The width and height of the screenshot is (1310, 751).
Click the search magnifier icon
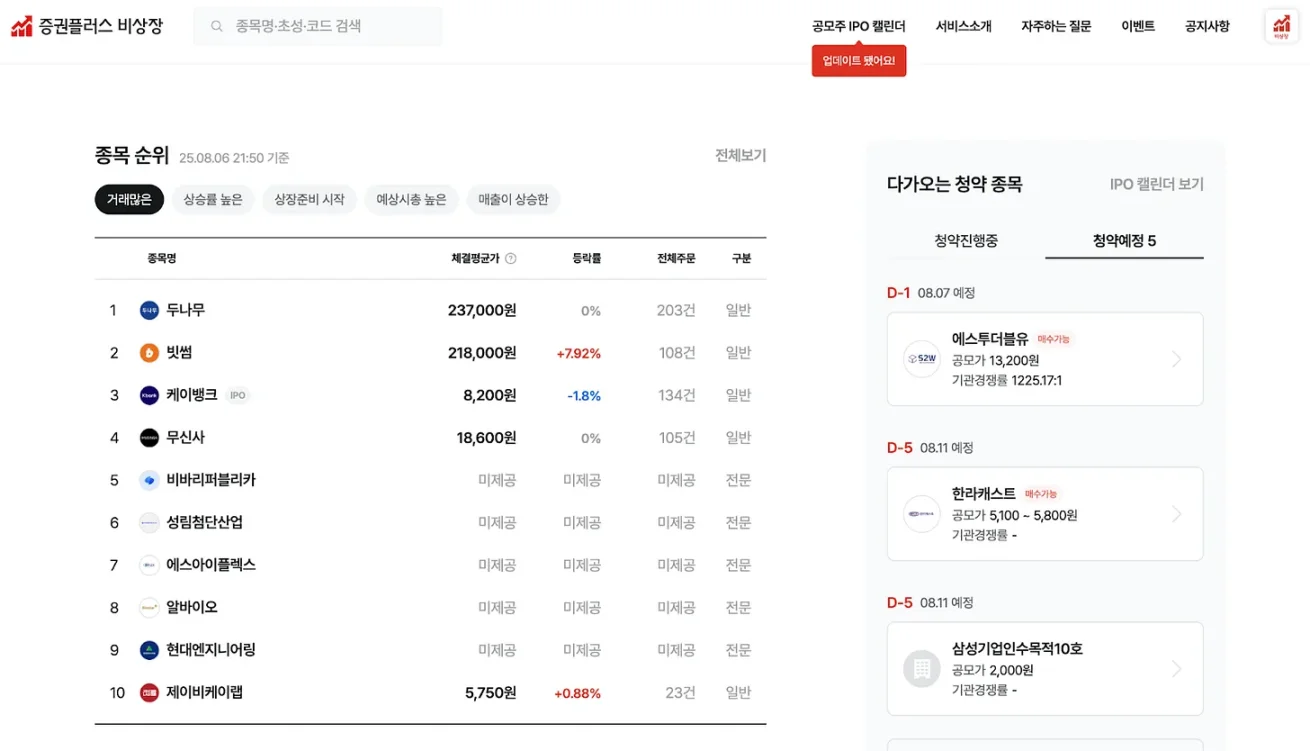[x=217, y=26]
